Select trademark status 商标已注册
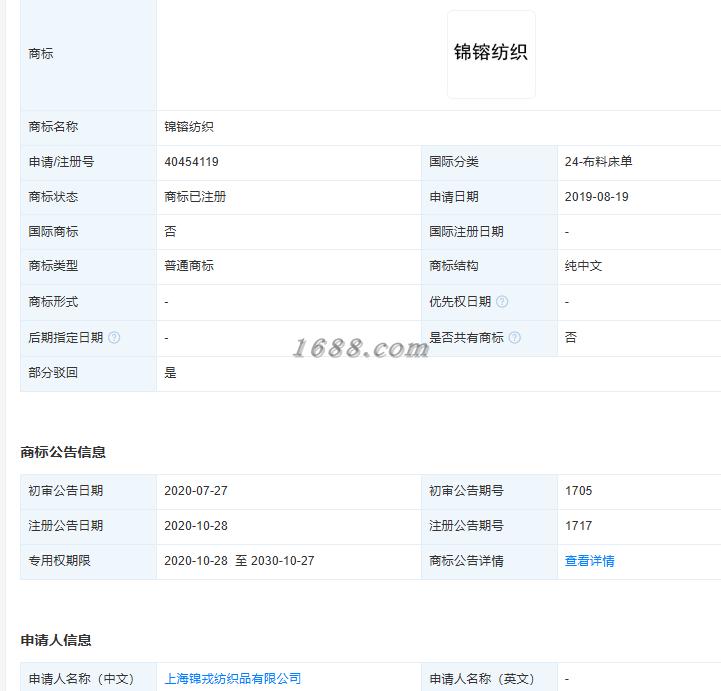 pyautogui.click(x=195, y=197)
